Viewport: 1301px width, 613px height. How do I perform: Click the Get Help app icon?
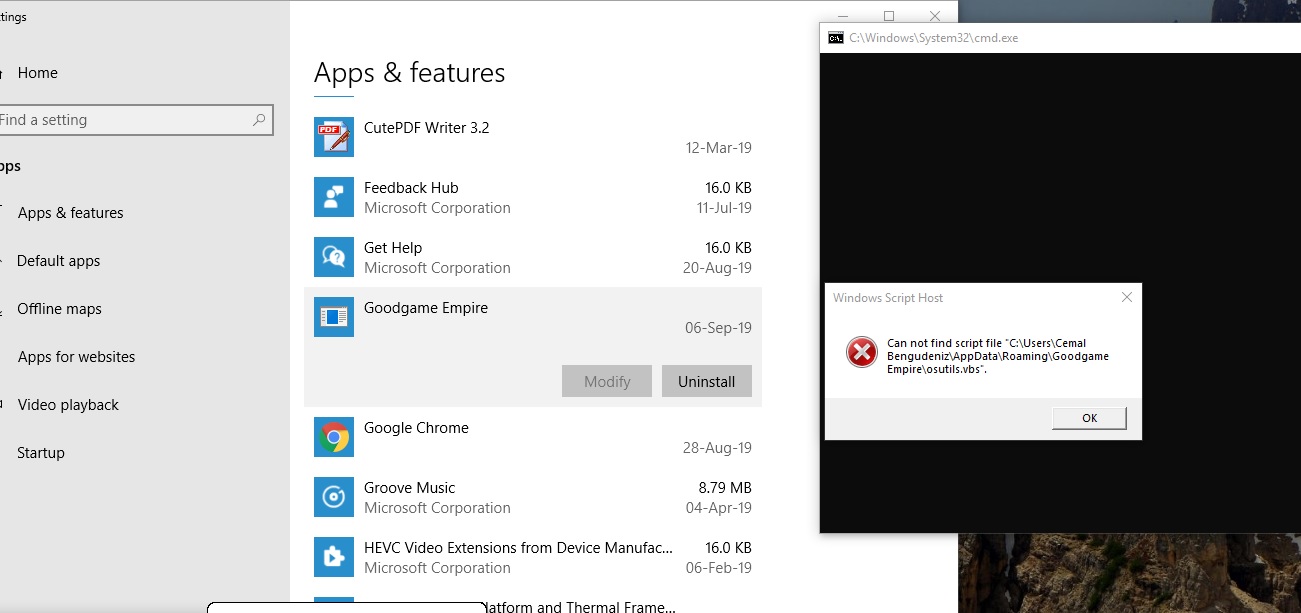[334, 257]
